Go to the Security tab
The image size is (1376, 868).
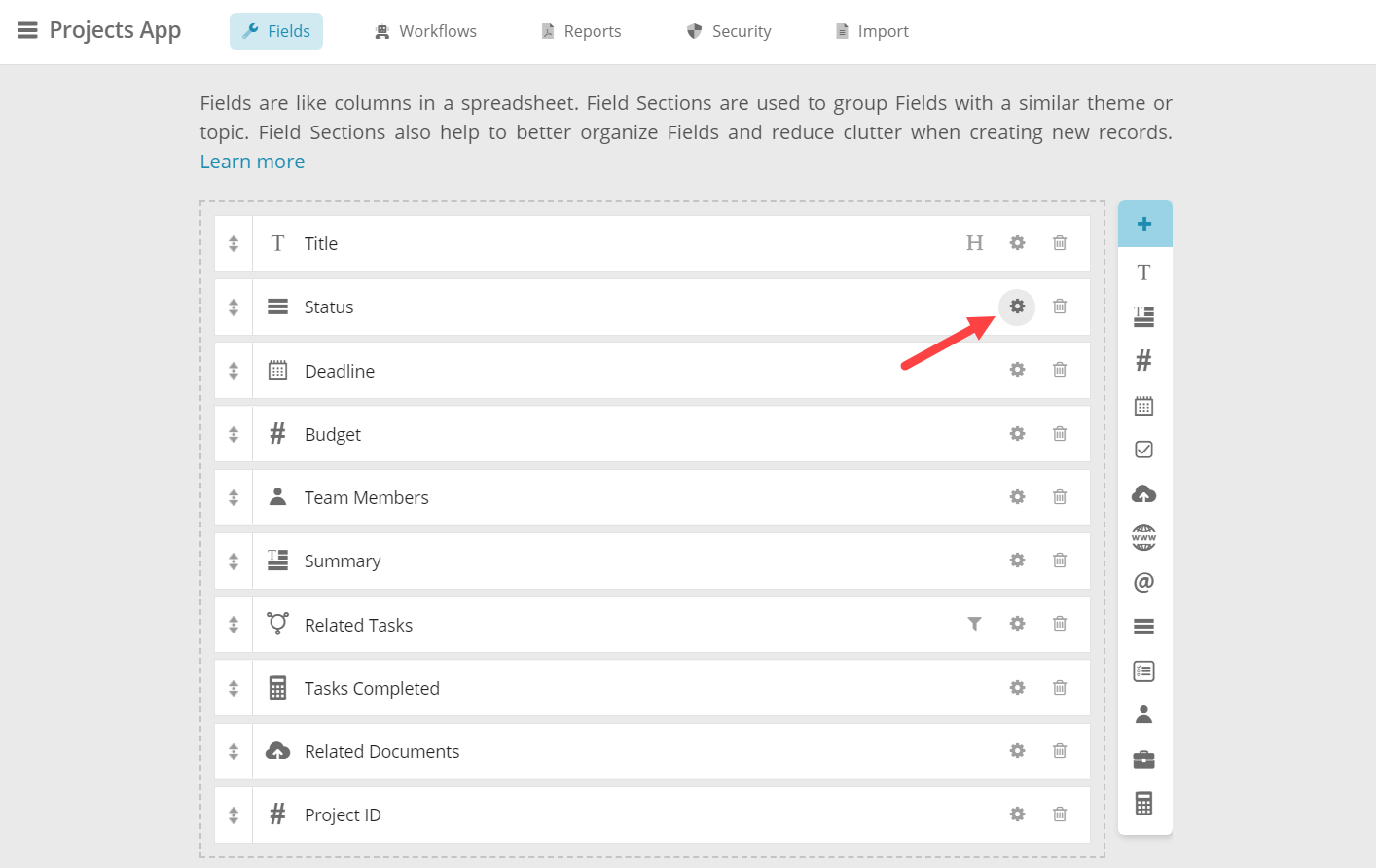point(729,31)
